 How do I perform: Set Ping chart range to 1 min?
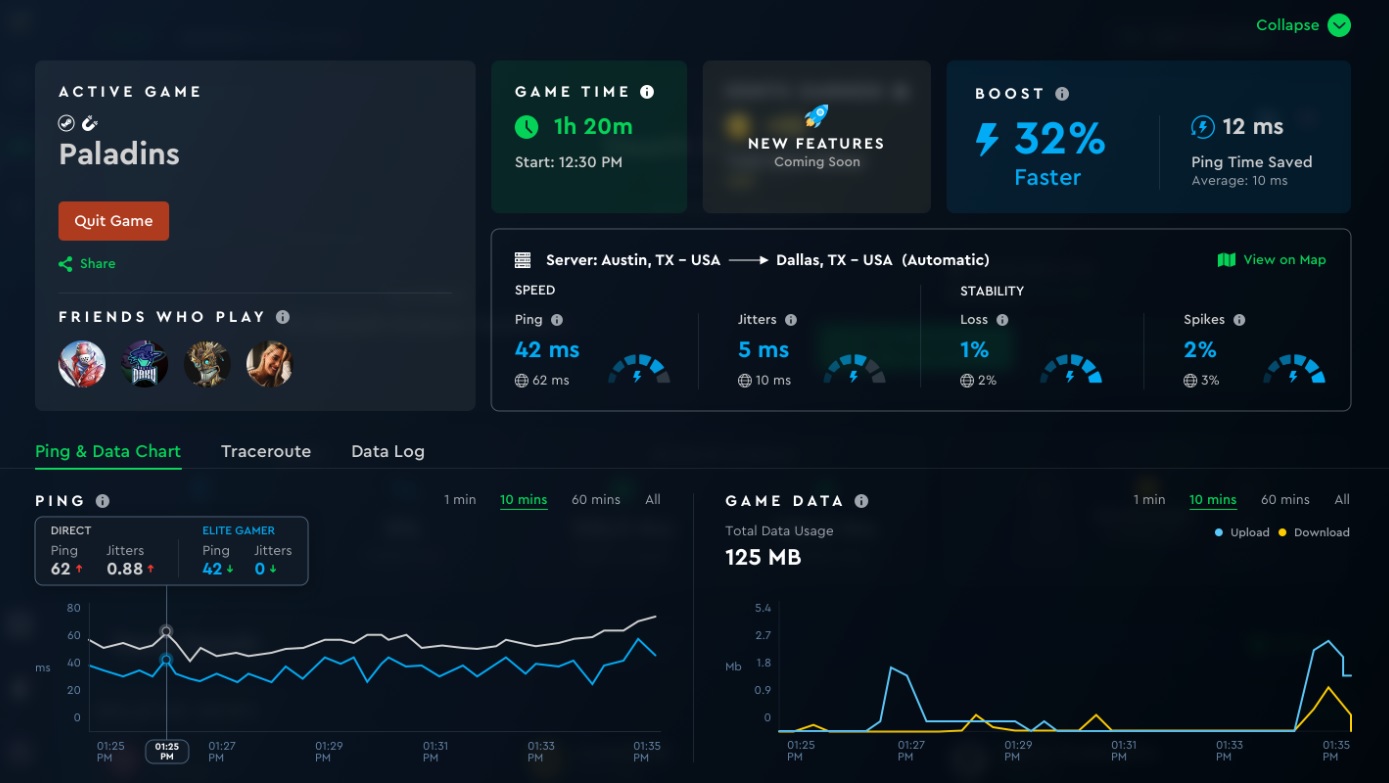(460, 500)
